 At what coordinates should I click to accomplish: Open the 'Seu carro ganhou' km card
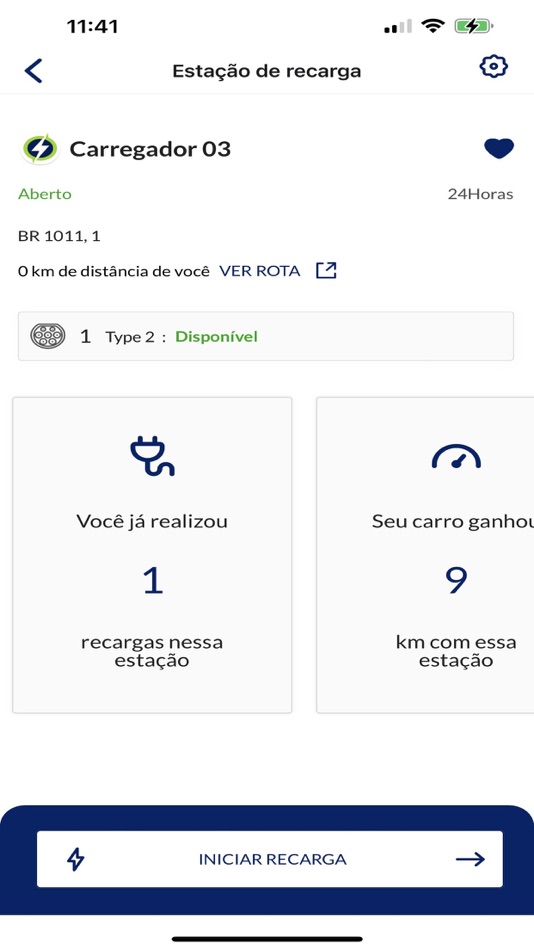(425, 555)
